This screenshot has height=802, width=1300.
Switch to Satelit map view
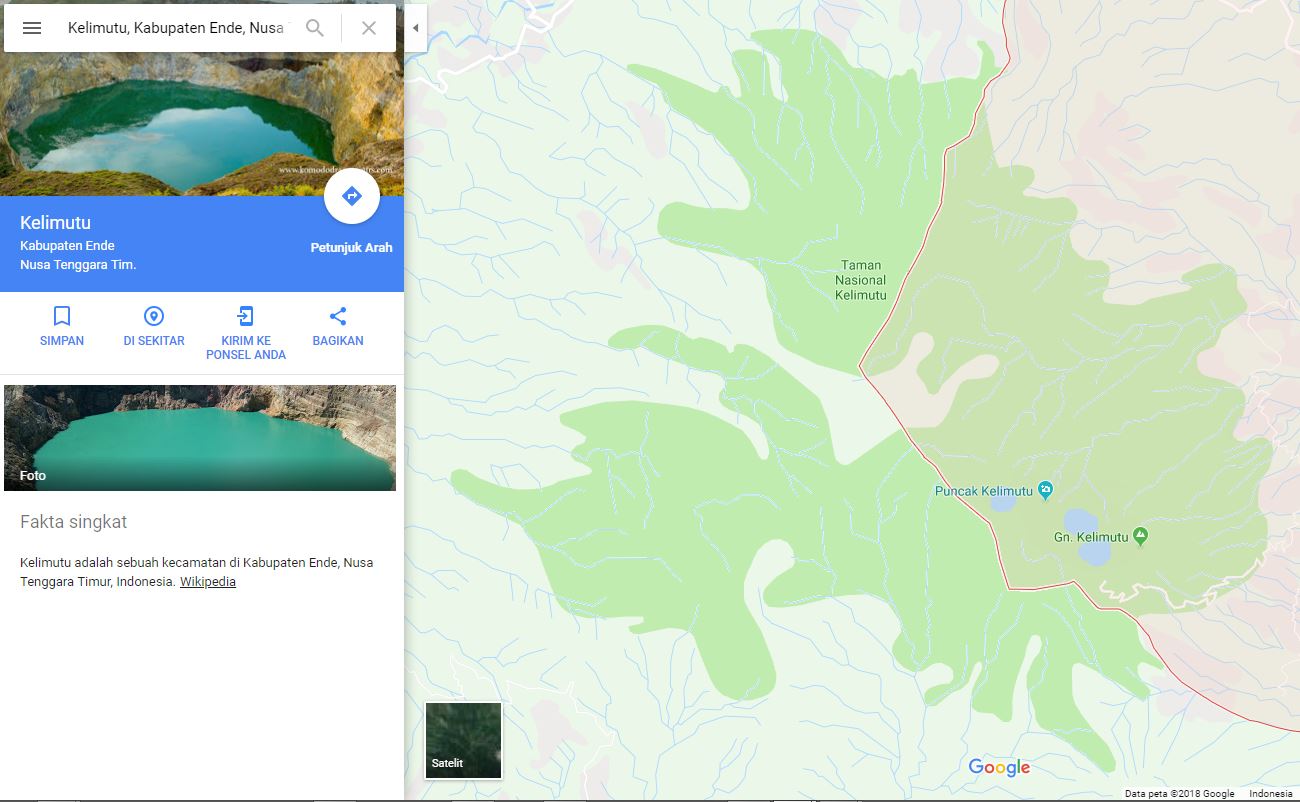point(463,740)
